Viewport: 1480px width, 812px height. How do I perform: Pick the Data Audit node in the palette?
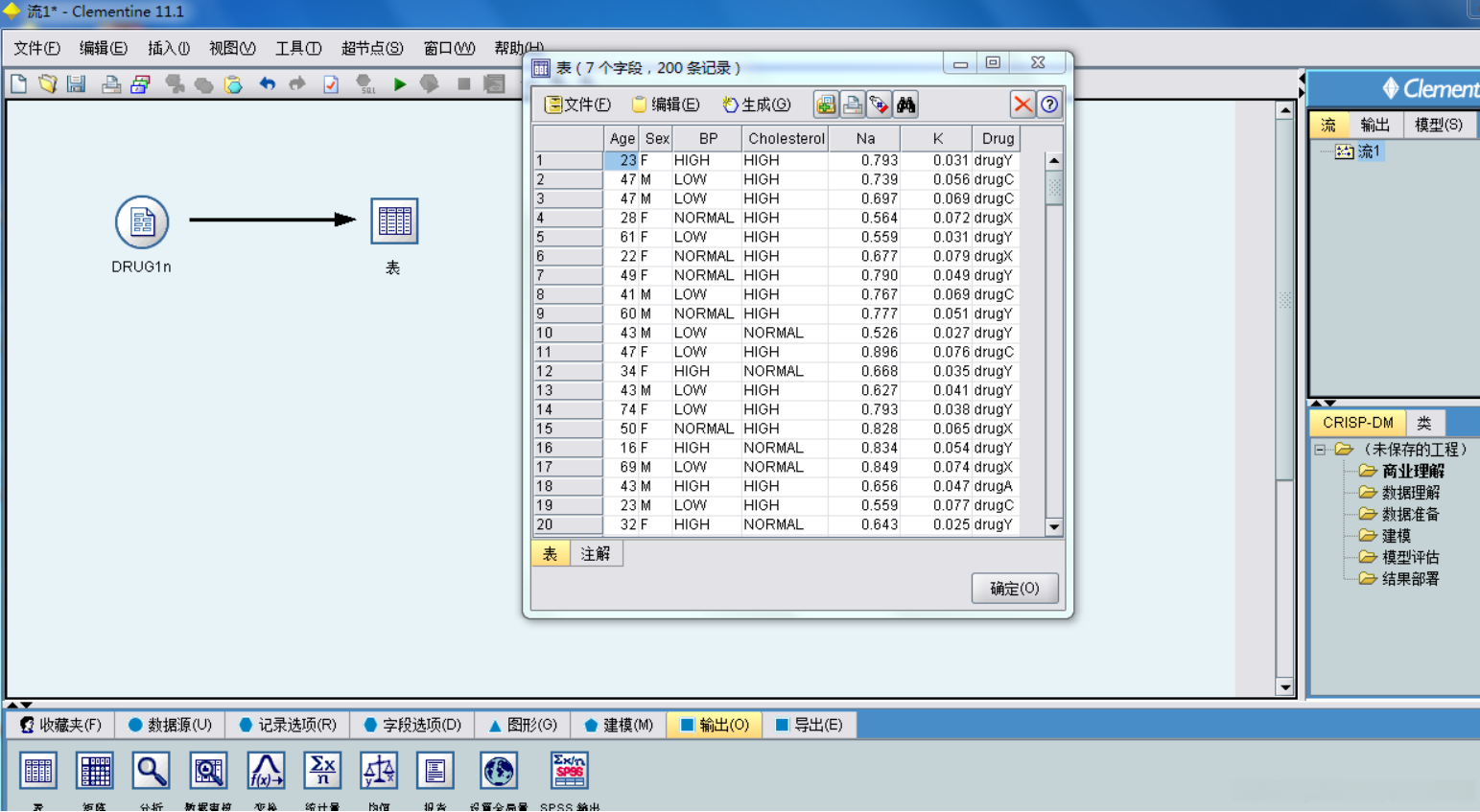click(208, 771)
